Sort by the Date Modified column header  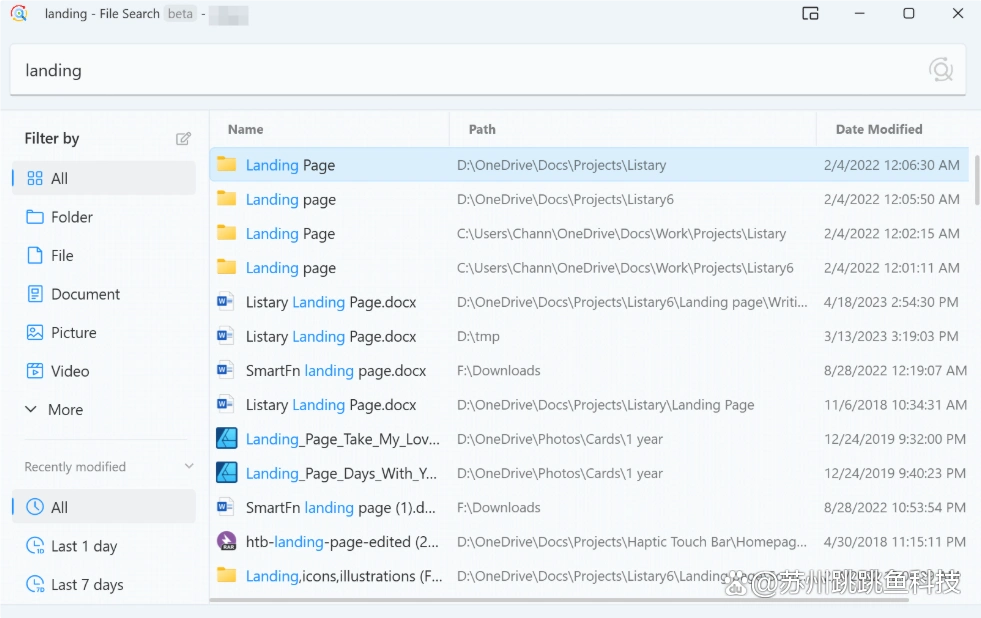879,129
